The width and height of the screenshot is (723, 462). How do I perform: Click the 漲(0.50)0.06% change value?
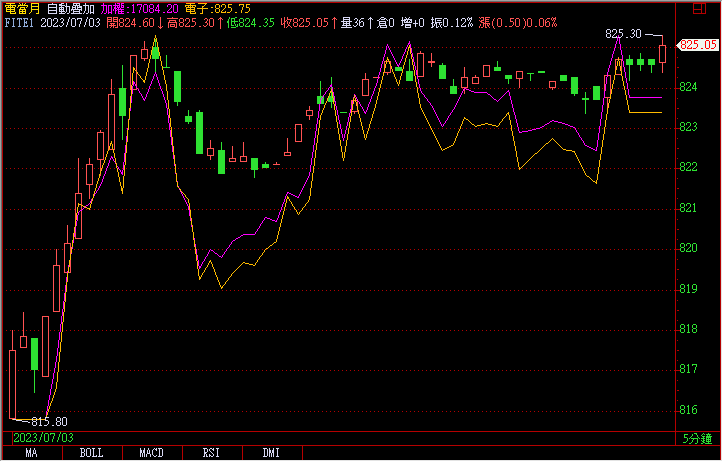pyautogui.click(x=518, y=23)
